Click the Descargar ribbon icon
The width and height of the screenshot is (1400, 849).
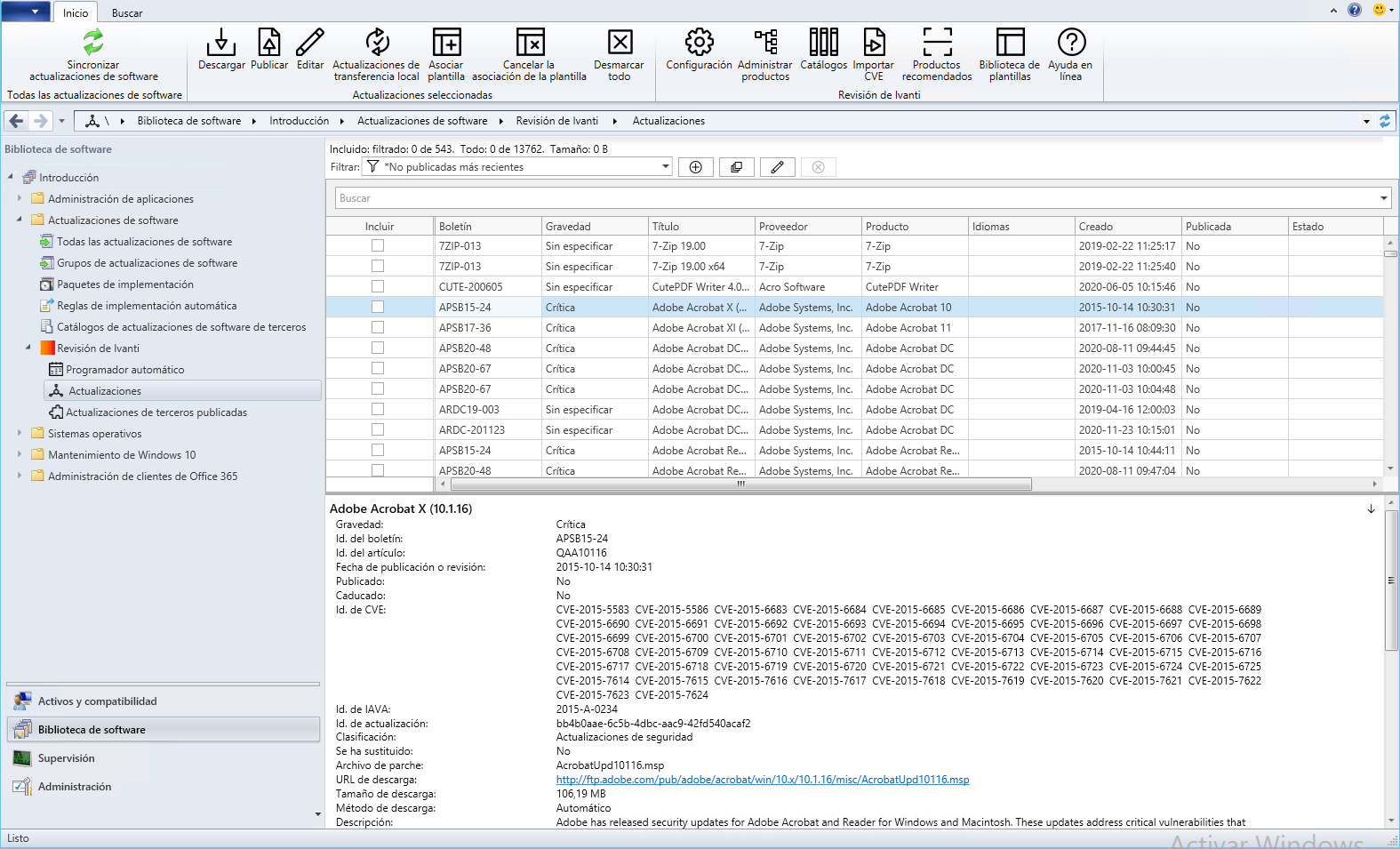pos(221,43)
